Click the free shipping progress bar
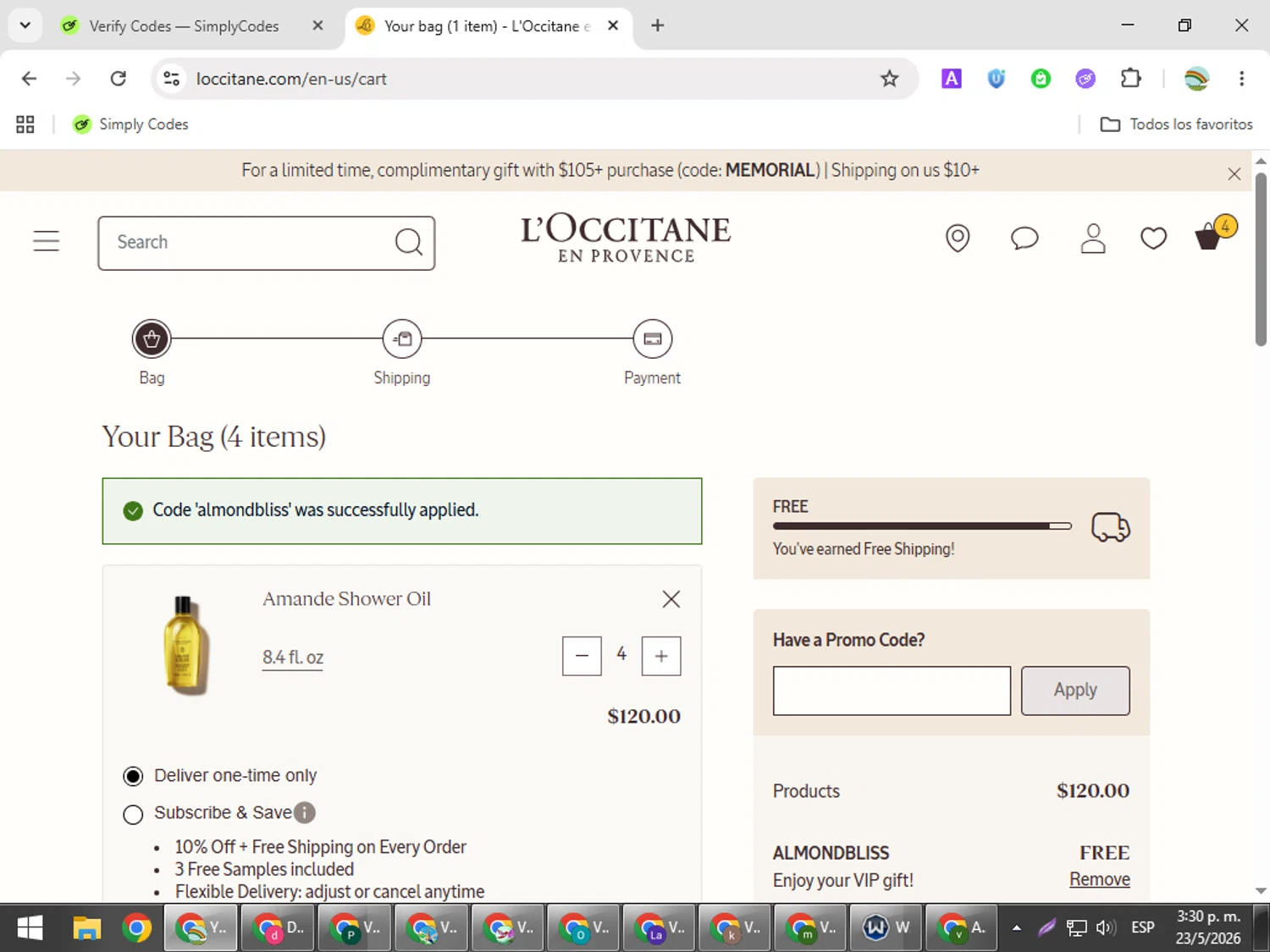 click(922, 526)
